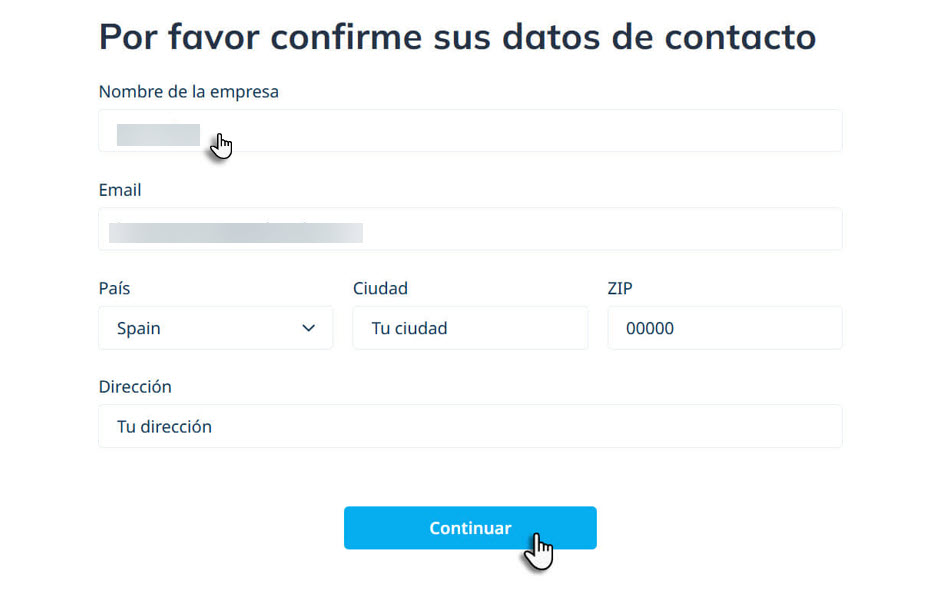This screenshot has height=612, width=946.
Task: Click the ZIP label text
Action: click(x=620, y=288)
